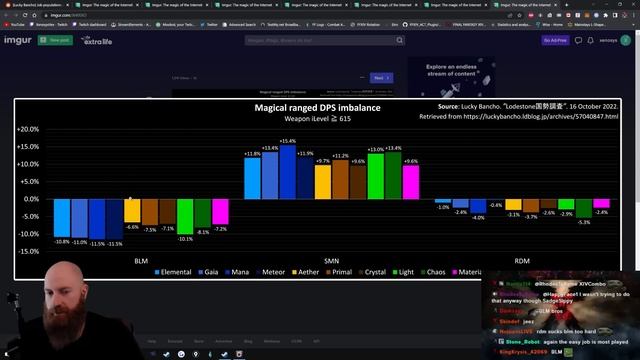Click the Materia legend magenta swatch
640x360 pixels.
coord(454,272)
